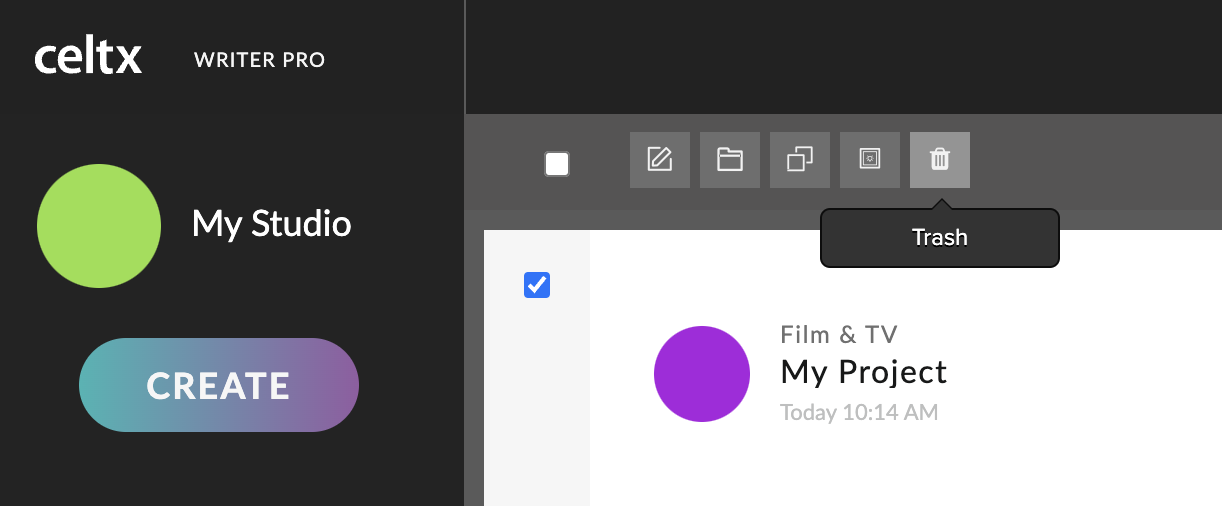
Task: Toggle the select-all checkbox in toolbar
Action: [557, 164]
